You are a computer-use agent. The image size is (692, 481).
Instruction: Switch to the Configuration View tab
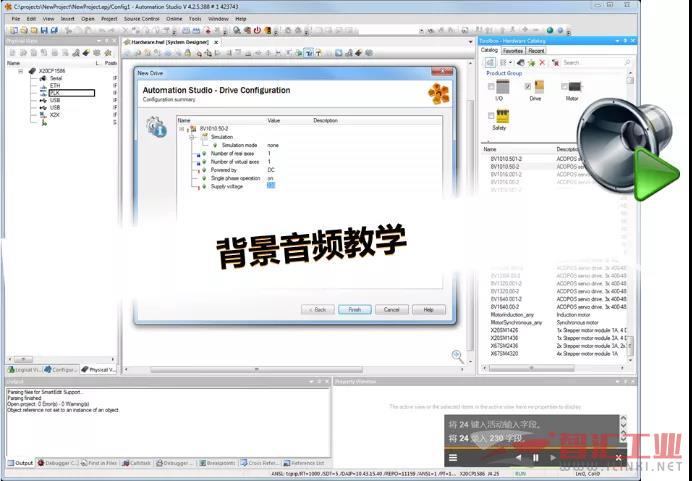tap(61, 369)
